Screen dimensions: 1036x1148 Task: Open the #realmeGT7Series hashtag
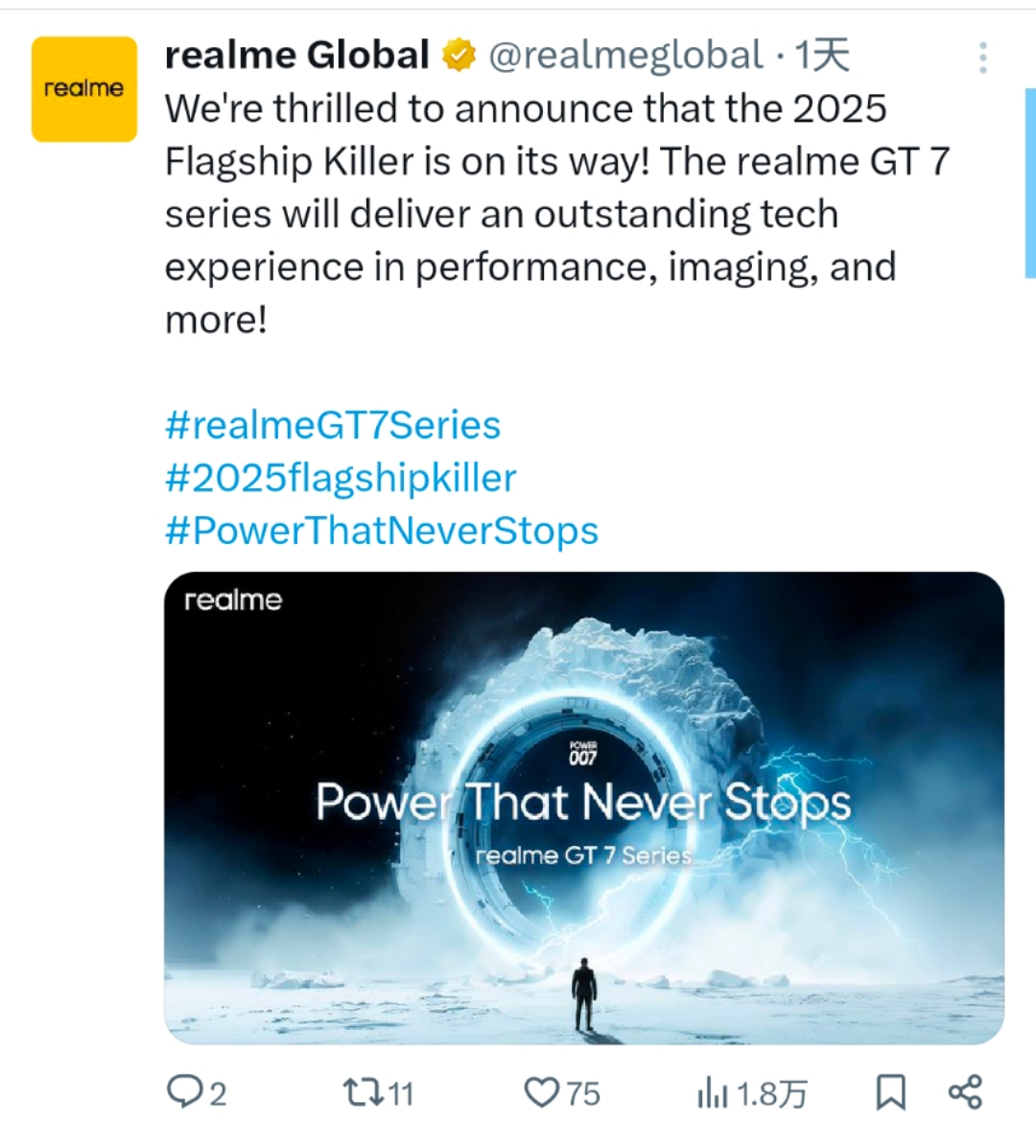click(x=333, y=426)
